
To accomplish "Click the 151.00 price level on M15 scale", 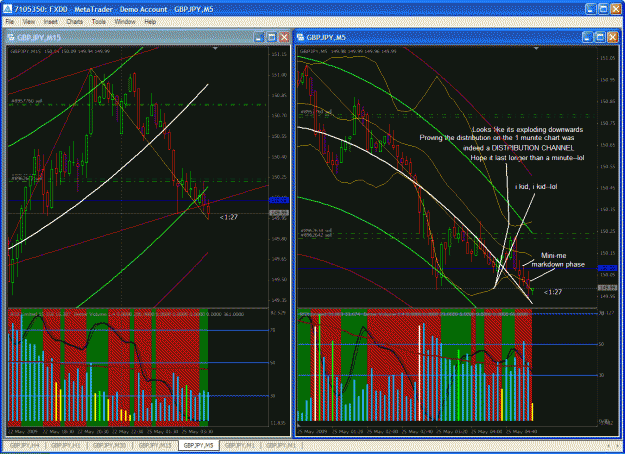I will pyautogui.click(x=279, y=75).
